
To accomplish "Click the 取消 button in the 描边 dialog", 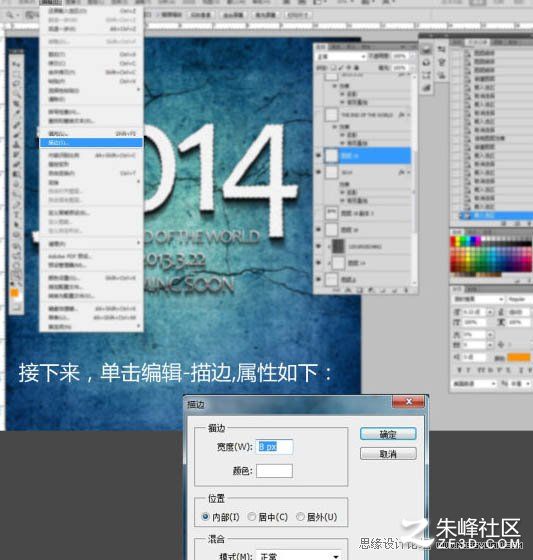I will pyautogui.click(x=388, y=454).
